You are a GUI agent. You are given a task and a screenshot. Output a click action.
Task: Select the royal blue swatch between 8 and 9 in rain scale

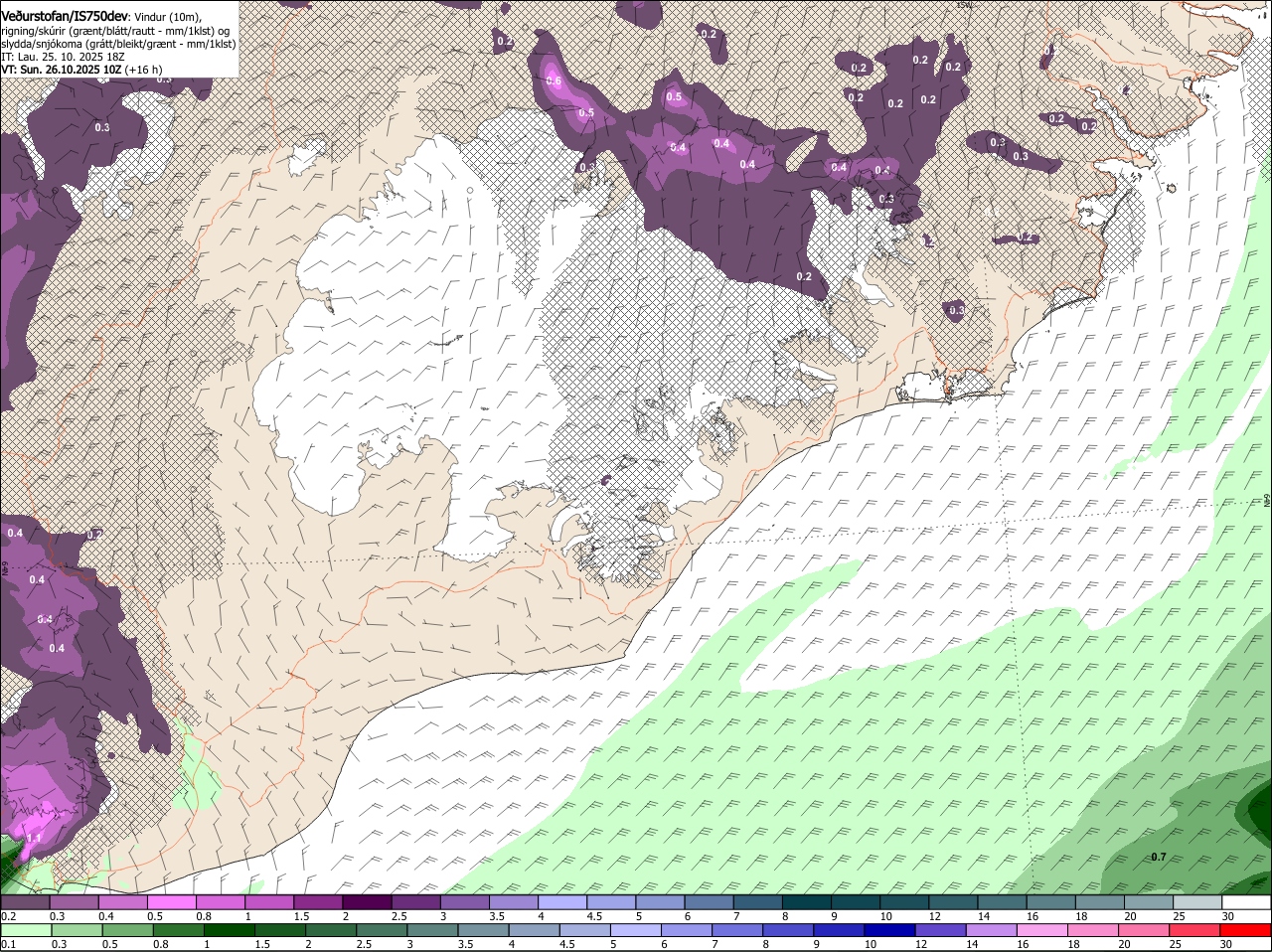point(789,930)
